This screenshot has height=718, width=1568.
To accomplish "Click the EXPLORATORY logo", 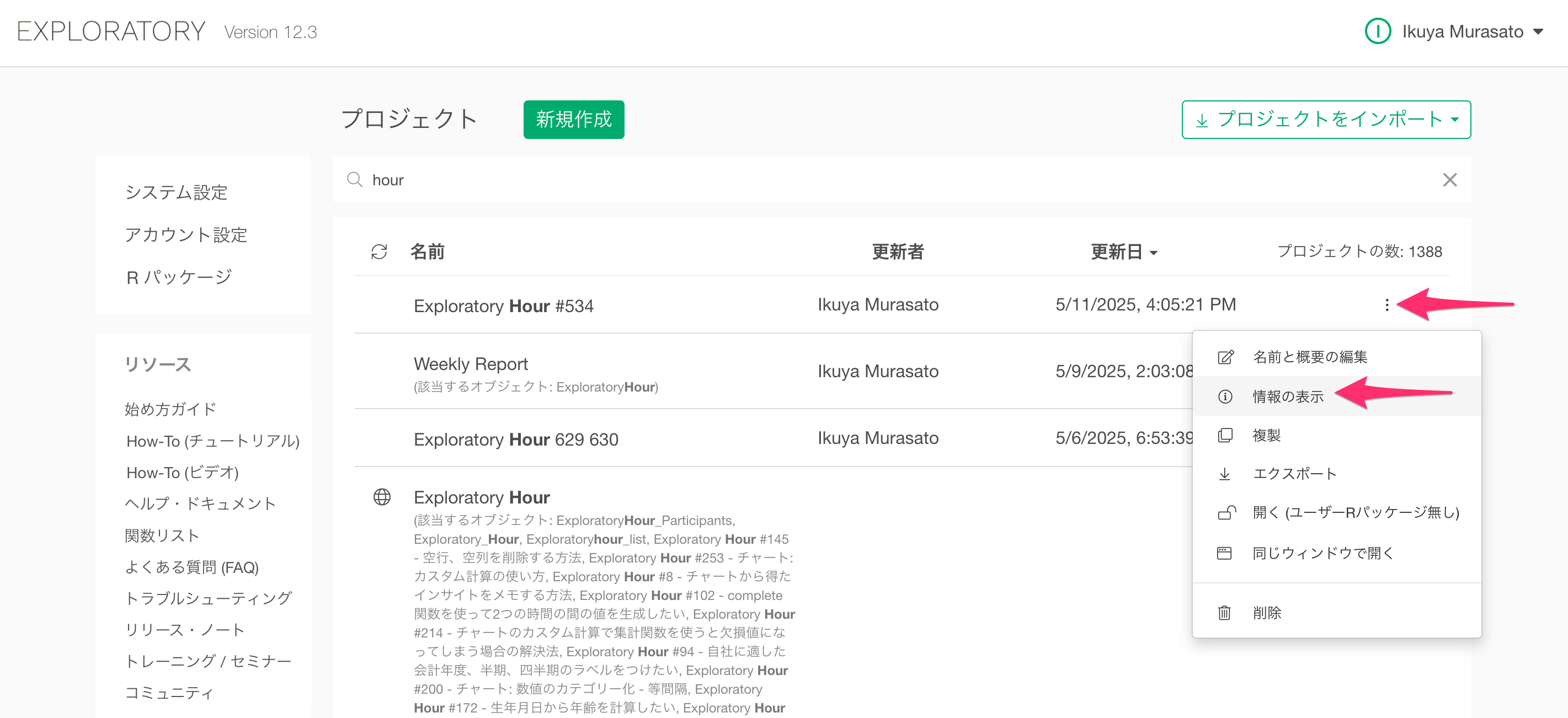I will tap(111, 31).
